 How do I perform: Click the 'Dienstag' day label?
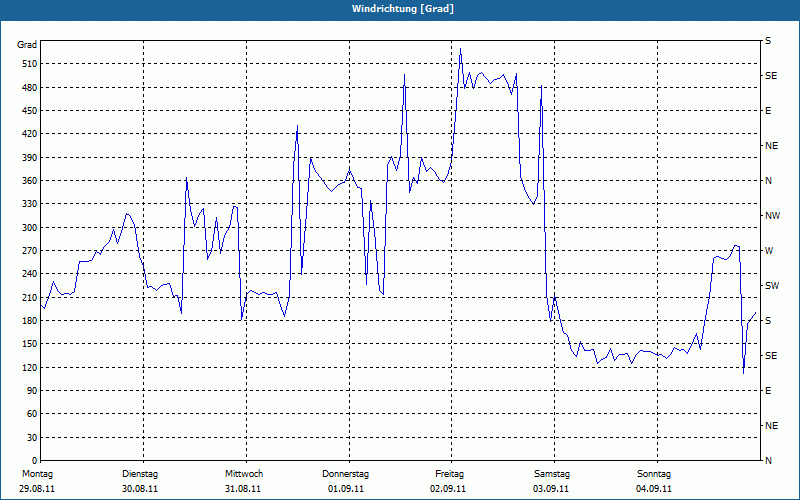(x=140, y=474)
